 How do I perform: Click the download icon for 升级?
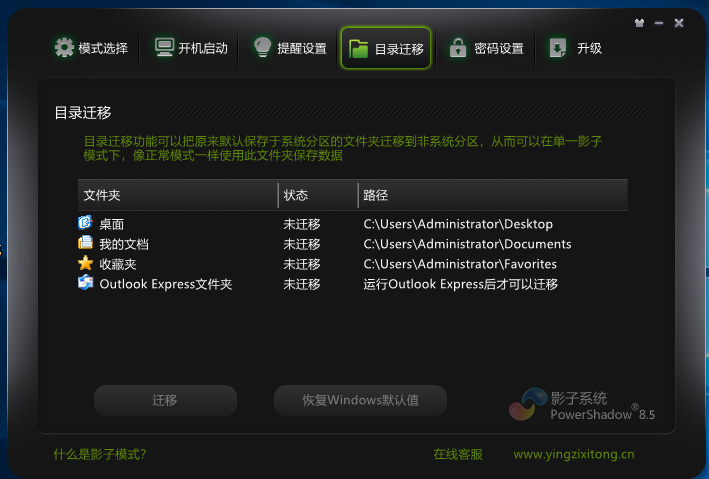(x=558, y=47)
